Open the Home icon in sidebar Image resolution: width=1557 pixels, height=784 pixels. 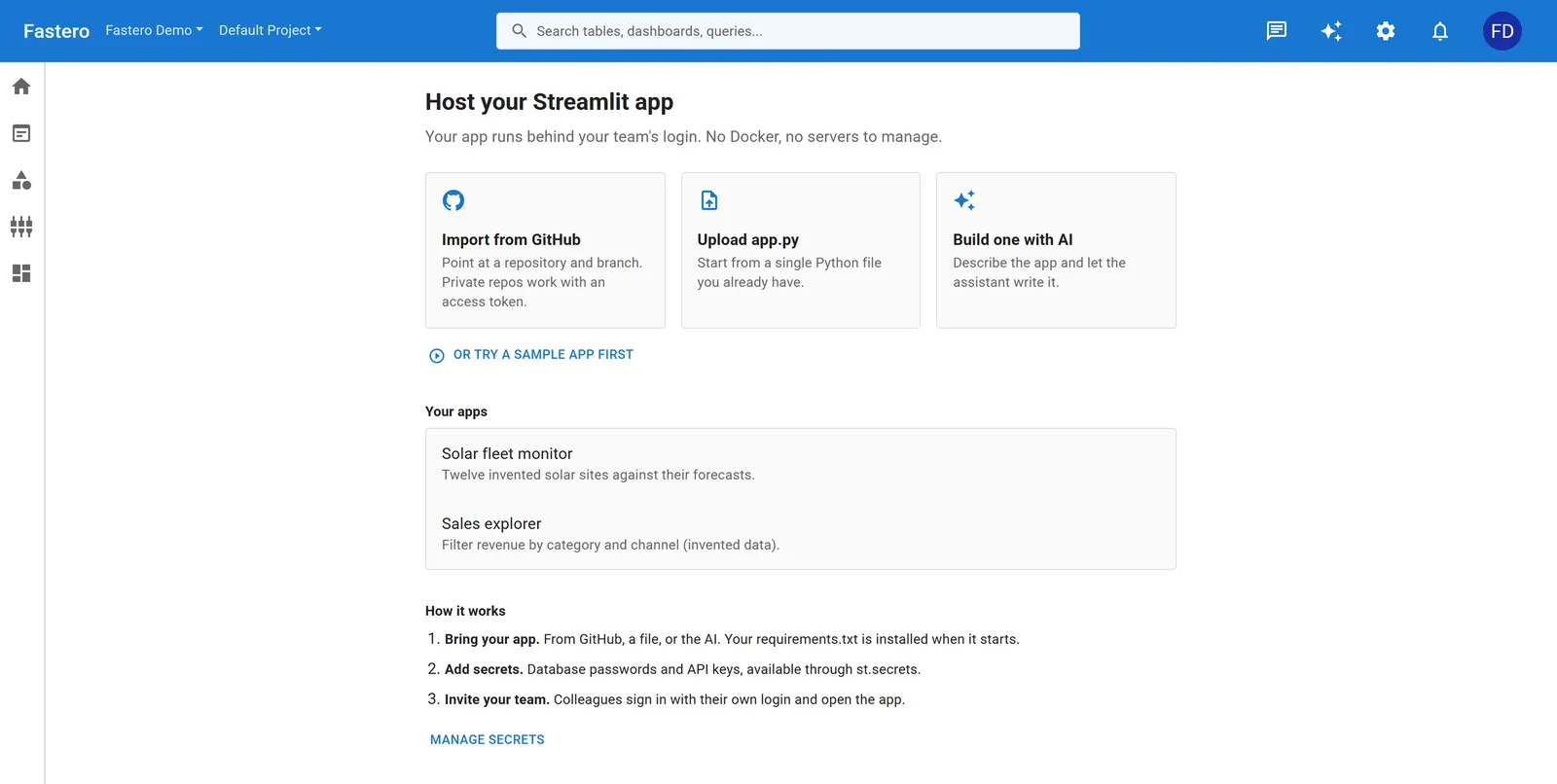point(21,87)
